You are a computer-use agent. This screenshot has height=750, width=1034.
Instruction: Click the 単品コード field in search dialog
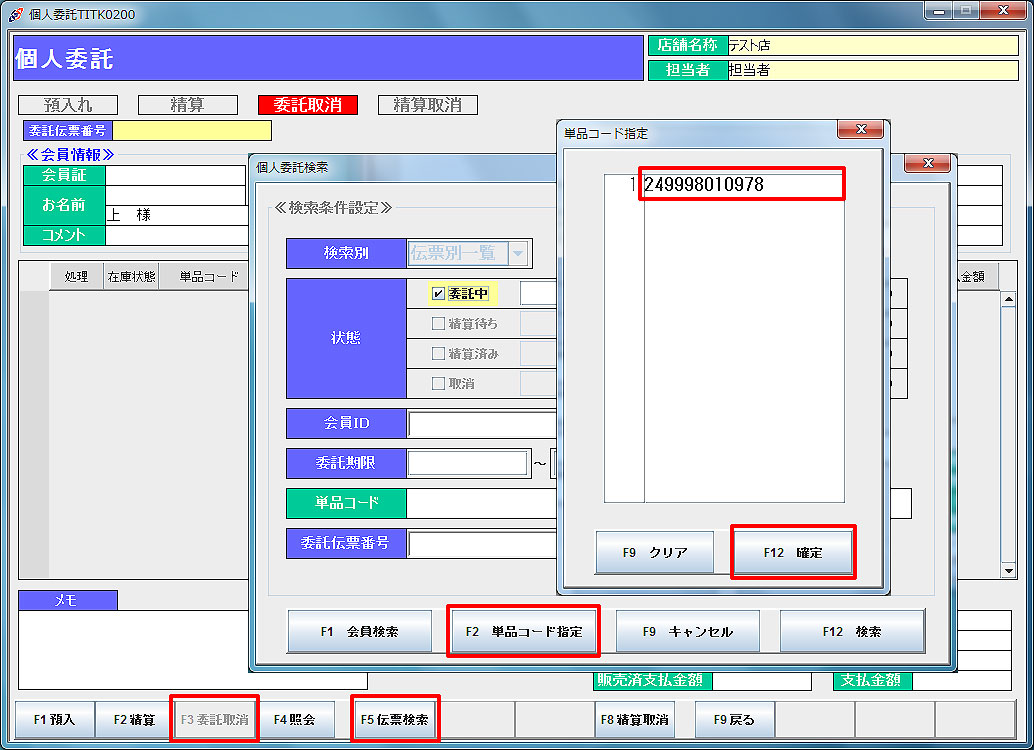pyautogui.click(x=482, y=503)
